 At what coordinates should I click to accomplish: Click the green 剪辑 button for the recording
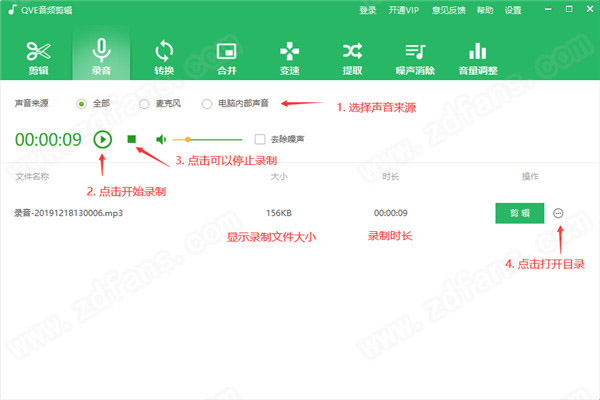(520, 213)
